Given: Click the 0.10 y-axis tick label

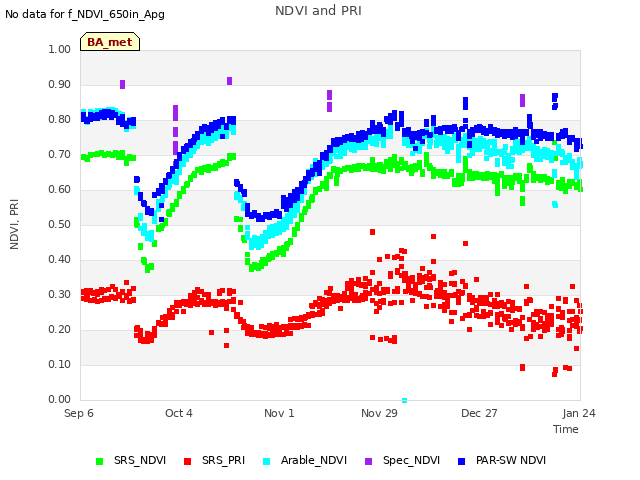Looking at the screenshot, I should 60,364.
